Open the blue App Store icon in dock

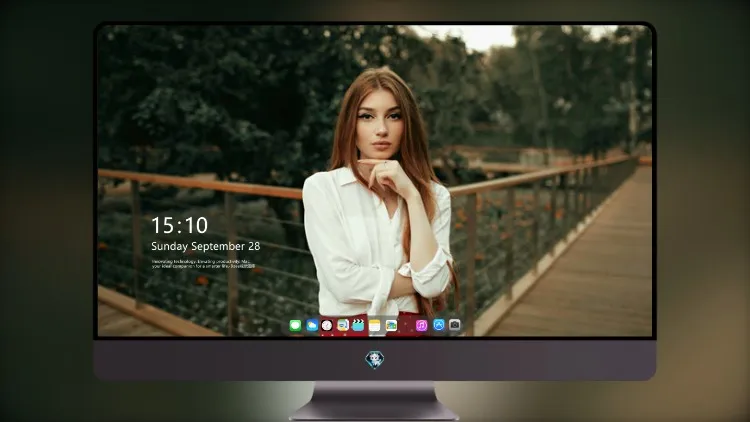point(439,325)
